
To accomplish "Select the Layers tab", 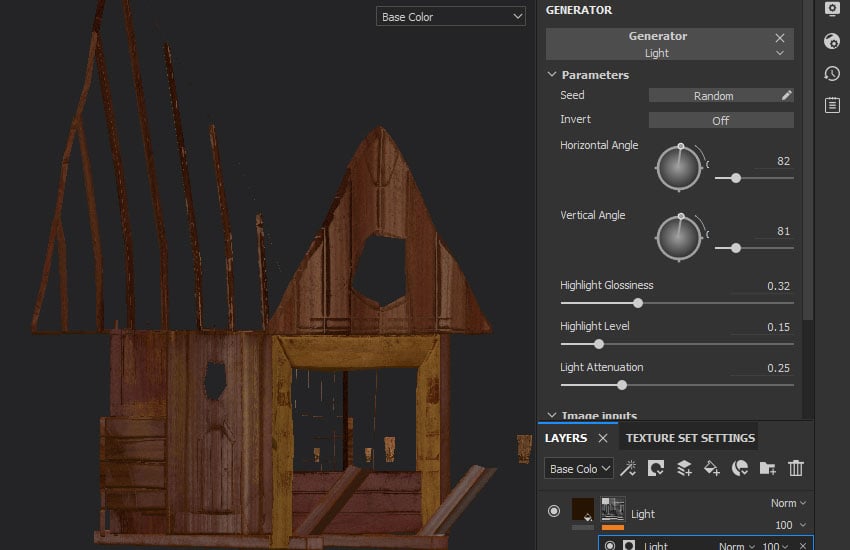I will [x=566, y=438].
